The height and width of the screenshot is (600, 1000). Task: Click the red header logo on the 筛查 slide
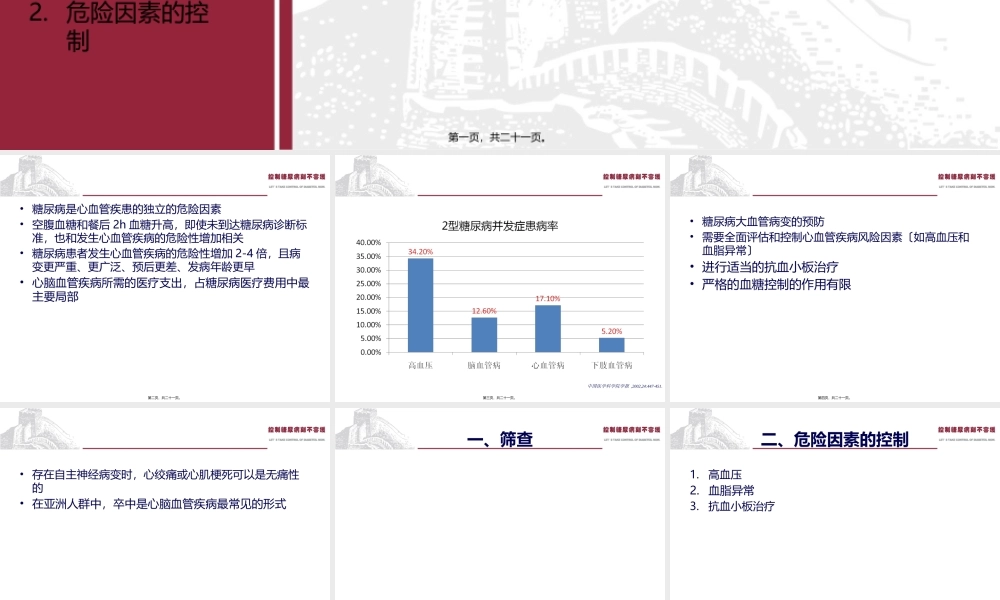point(631,432)
